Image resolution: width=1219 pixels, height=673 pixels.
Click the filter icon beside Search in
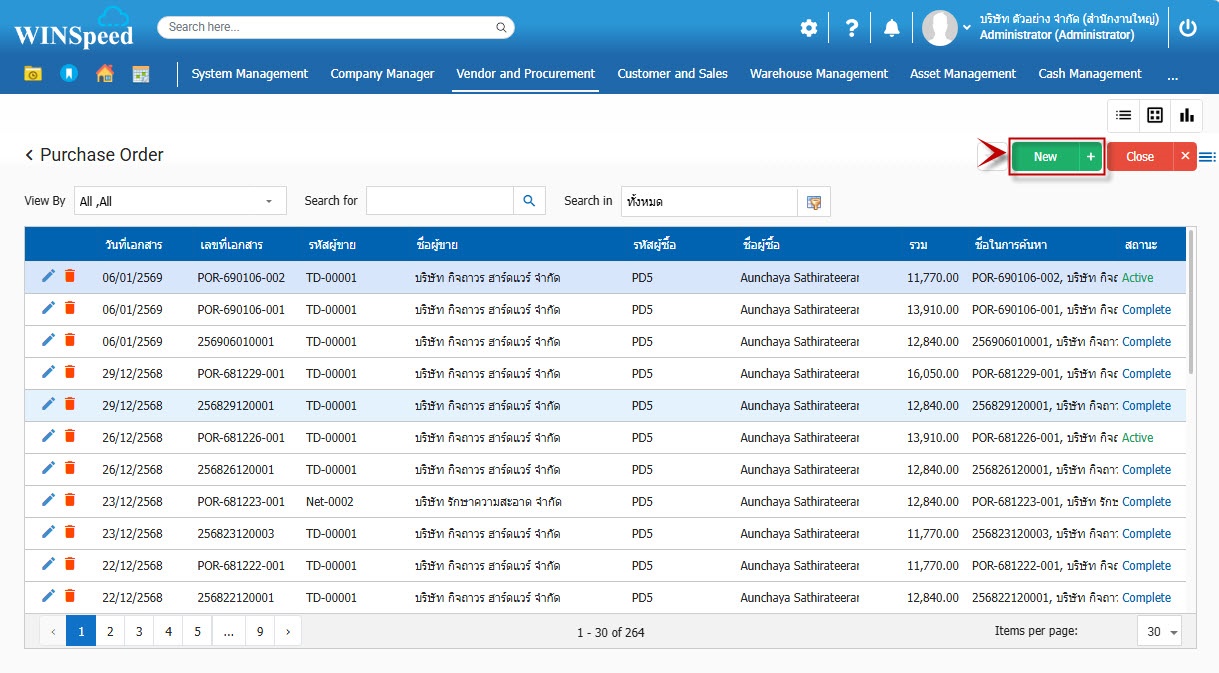click(x=814, y=201)
